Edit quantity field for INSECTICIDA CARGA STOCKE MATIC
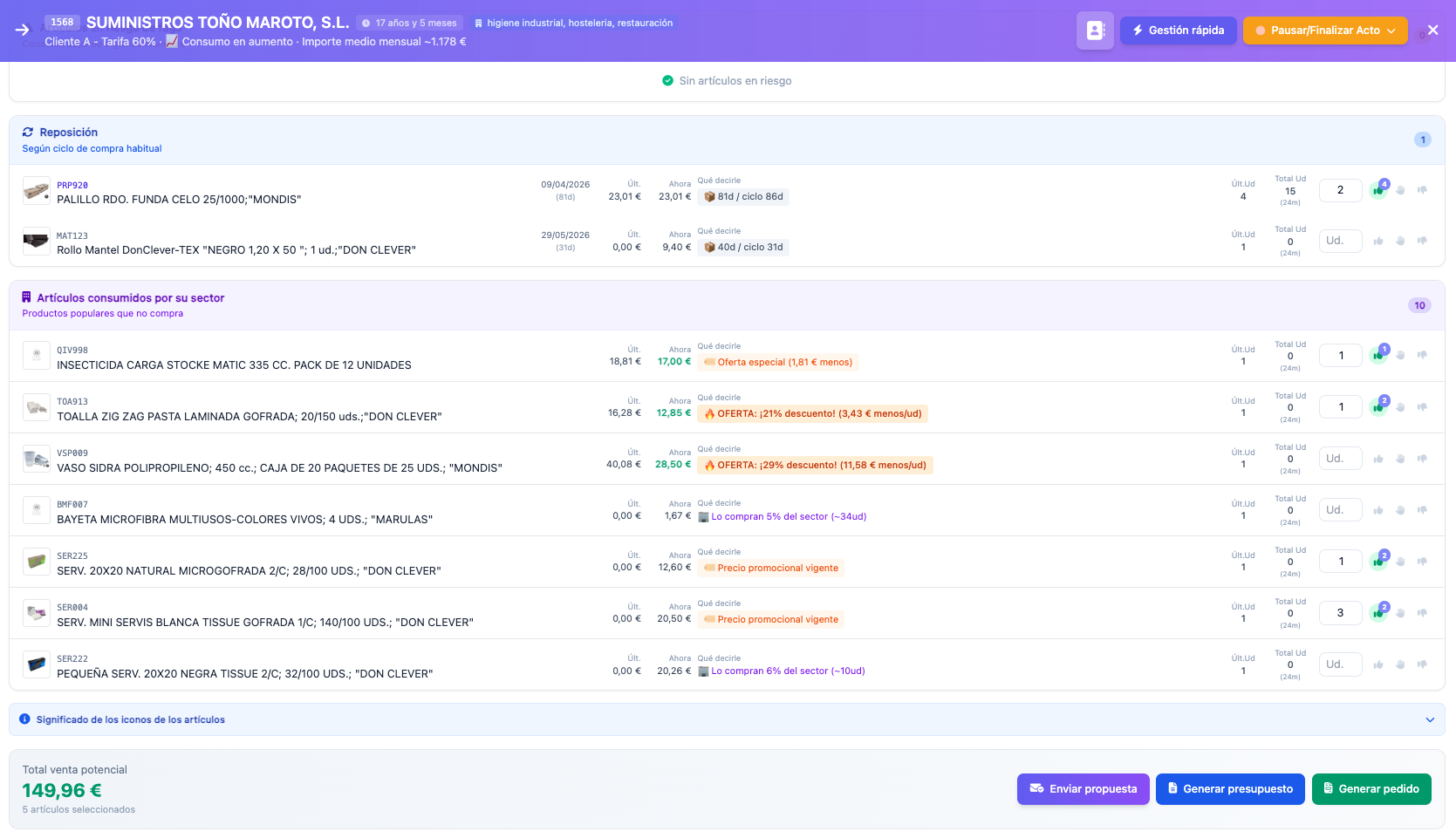The height and width of the screenshot is (838, 1456). 1341,356
